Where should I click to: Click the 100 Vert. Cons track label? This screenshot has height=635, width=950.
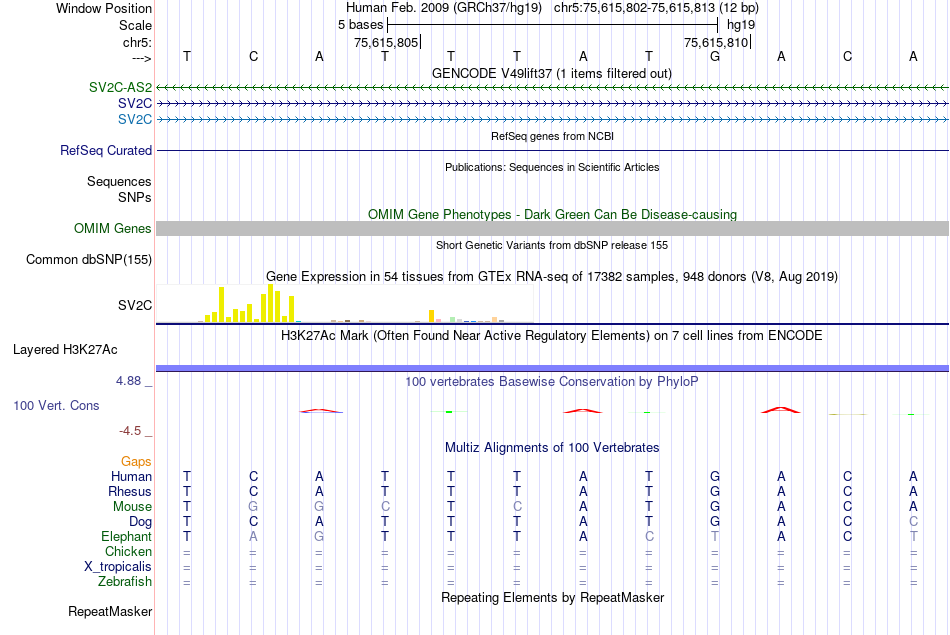point(56,405)
